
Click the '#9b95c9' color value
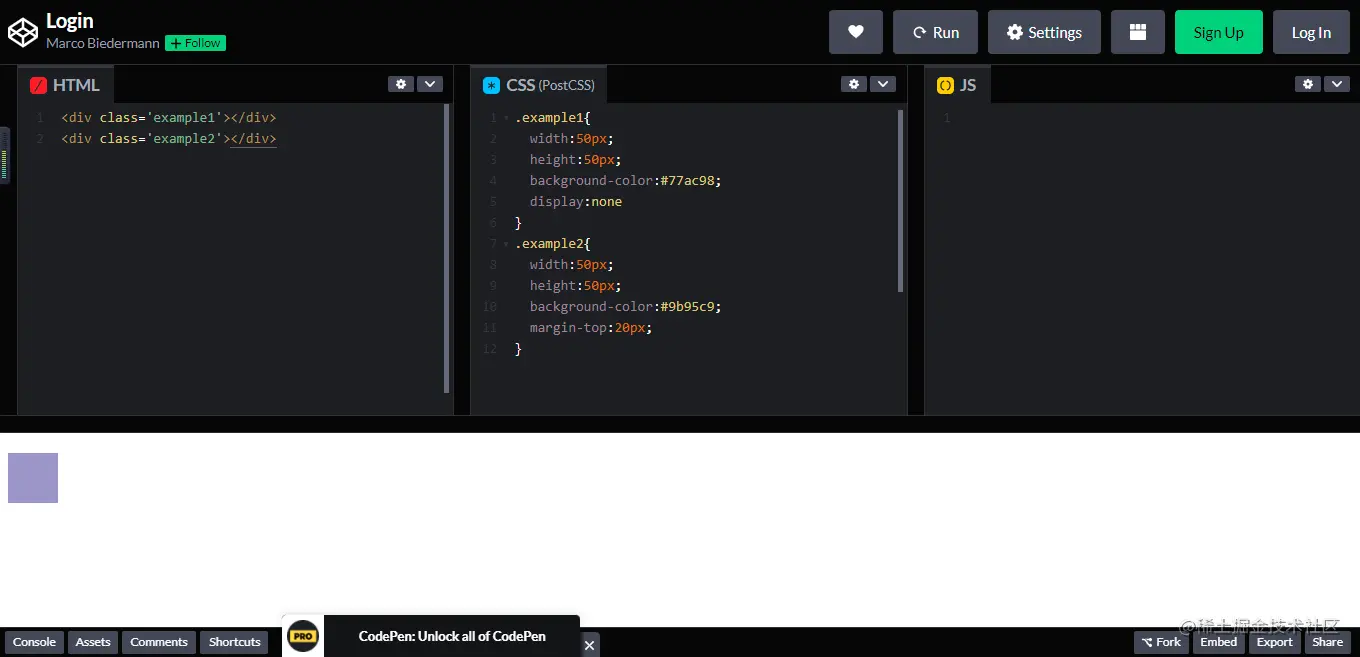[688, 307]
